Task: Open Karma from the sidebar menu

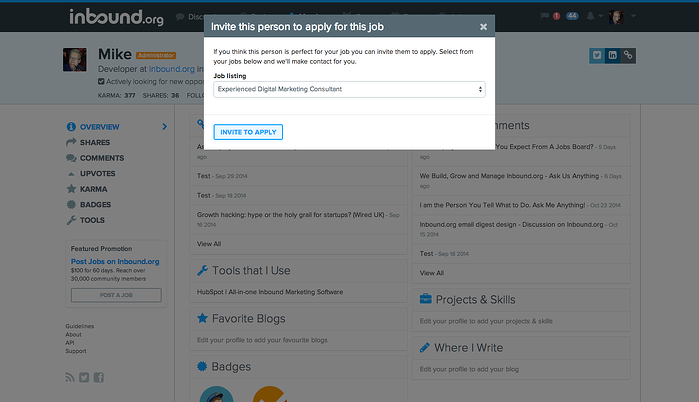Action: (93, 189)
